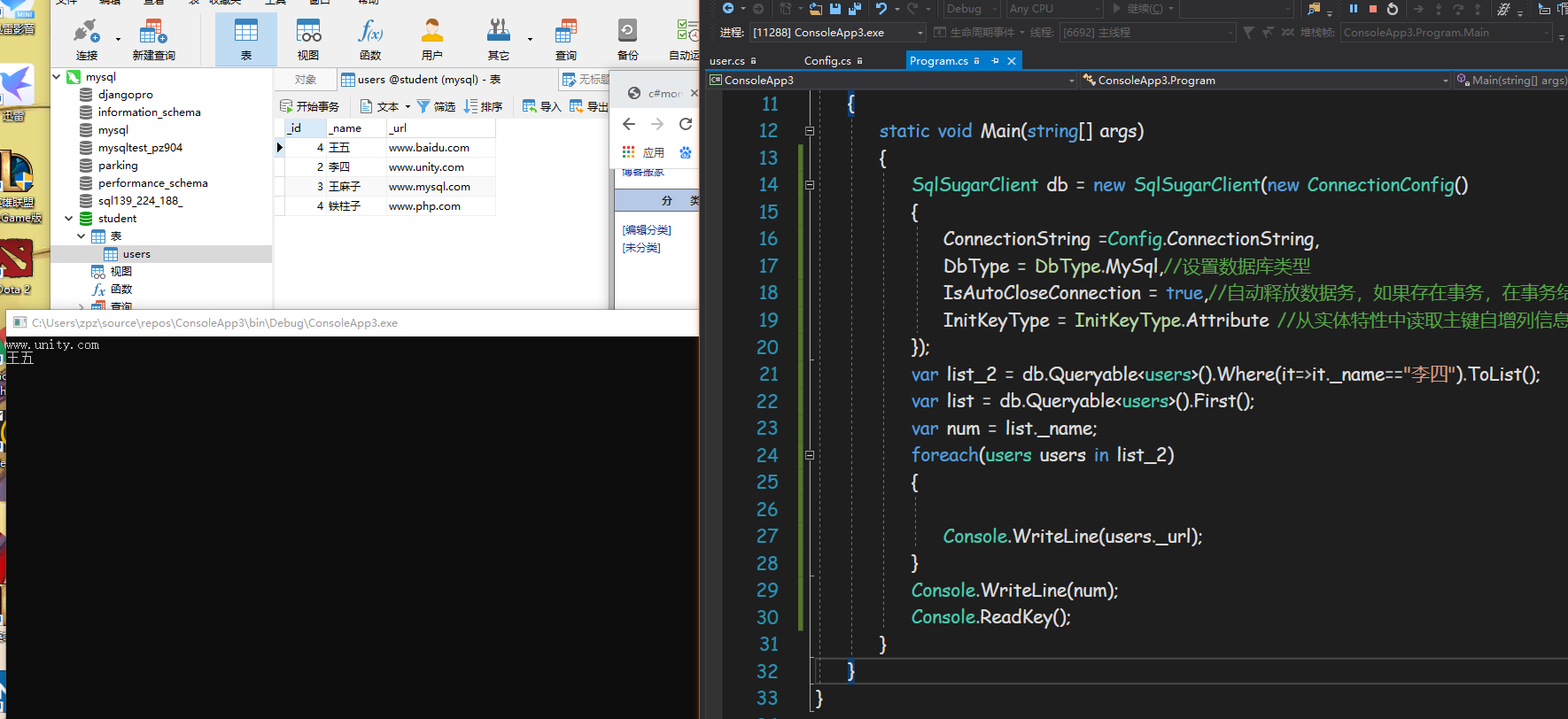
Task: Open the 函数 functions toolbar icon
Action: [x=370, y=38]
